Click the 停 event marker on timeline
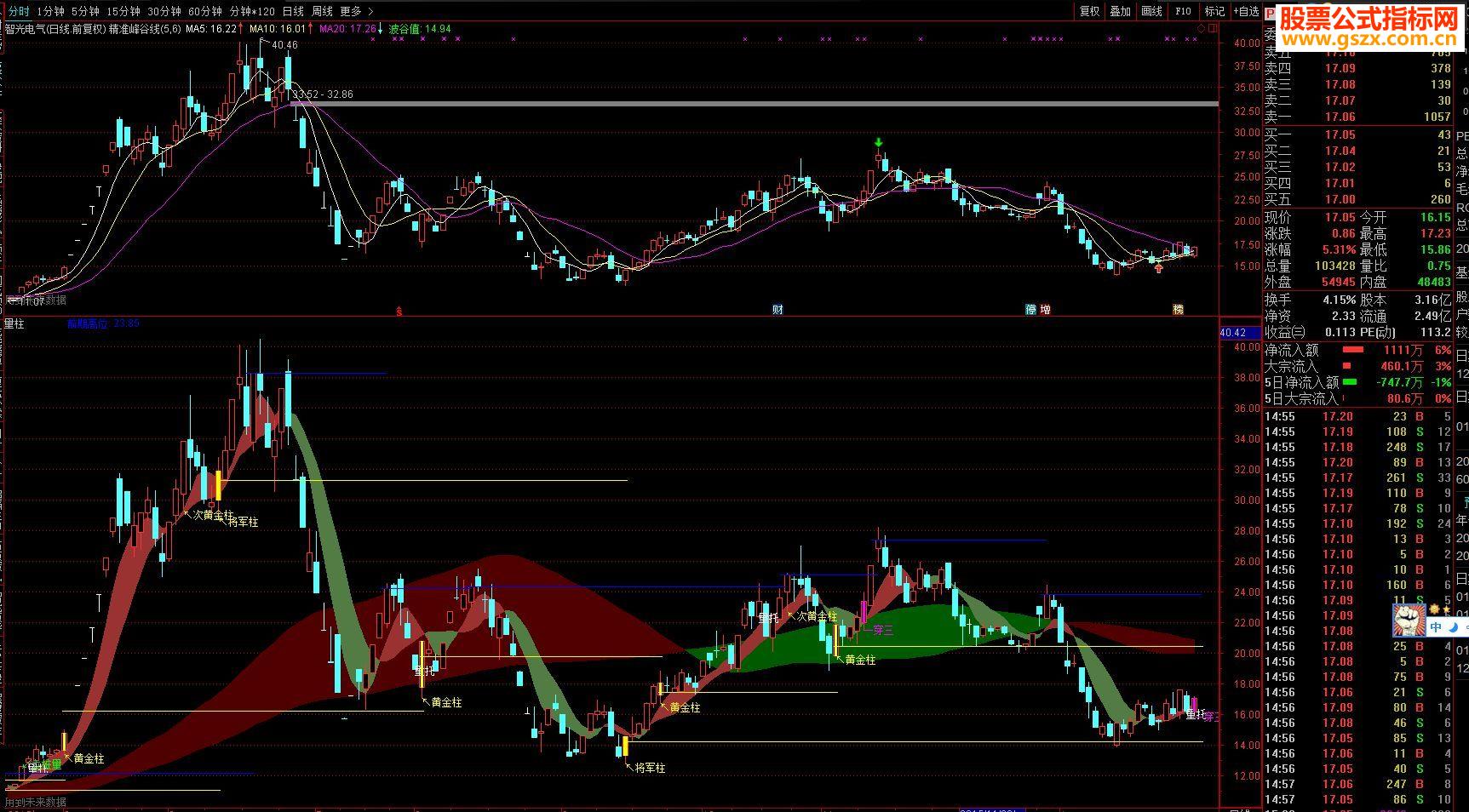 pos(1031,310)
